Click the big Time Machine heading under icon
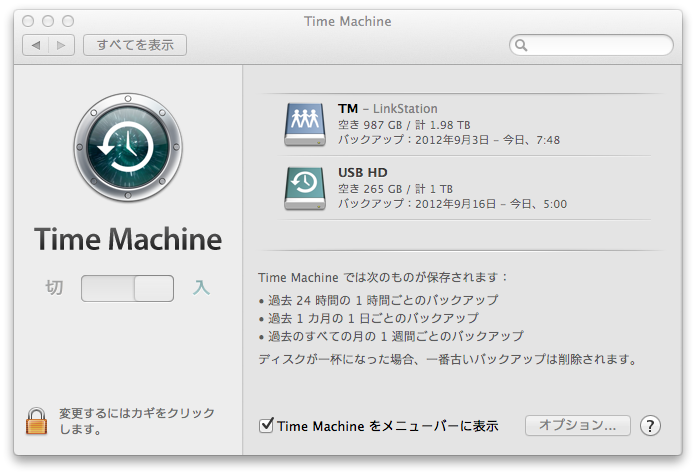This screenshot has height=475, width=696. point(128,239)
